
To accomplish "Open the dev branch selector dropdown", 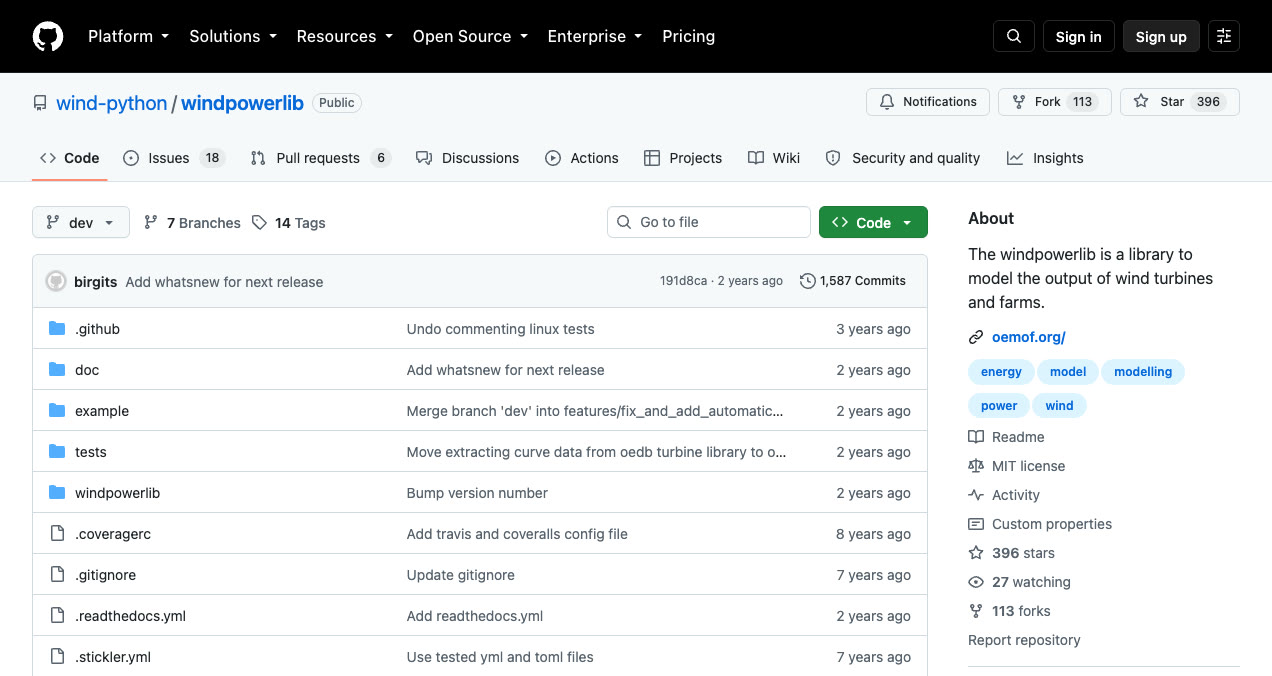I will point(81,222).
